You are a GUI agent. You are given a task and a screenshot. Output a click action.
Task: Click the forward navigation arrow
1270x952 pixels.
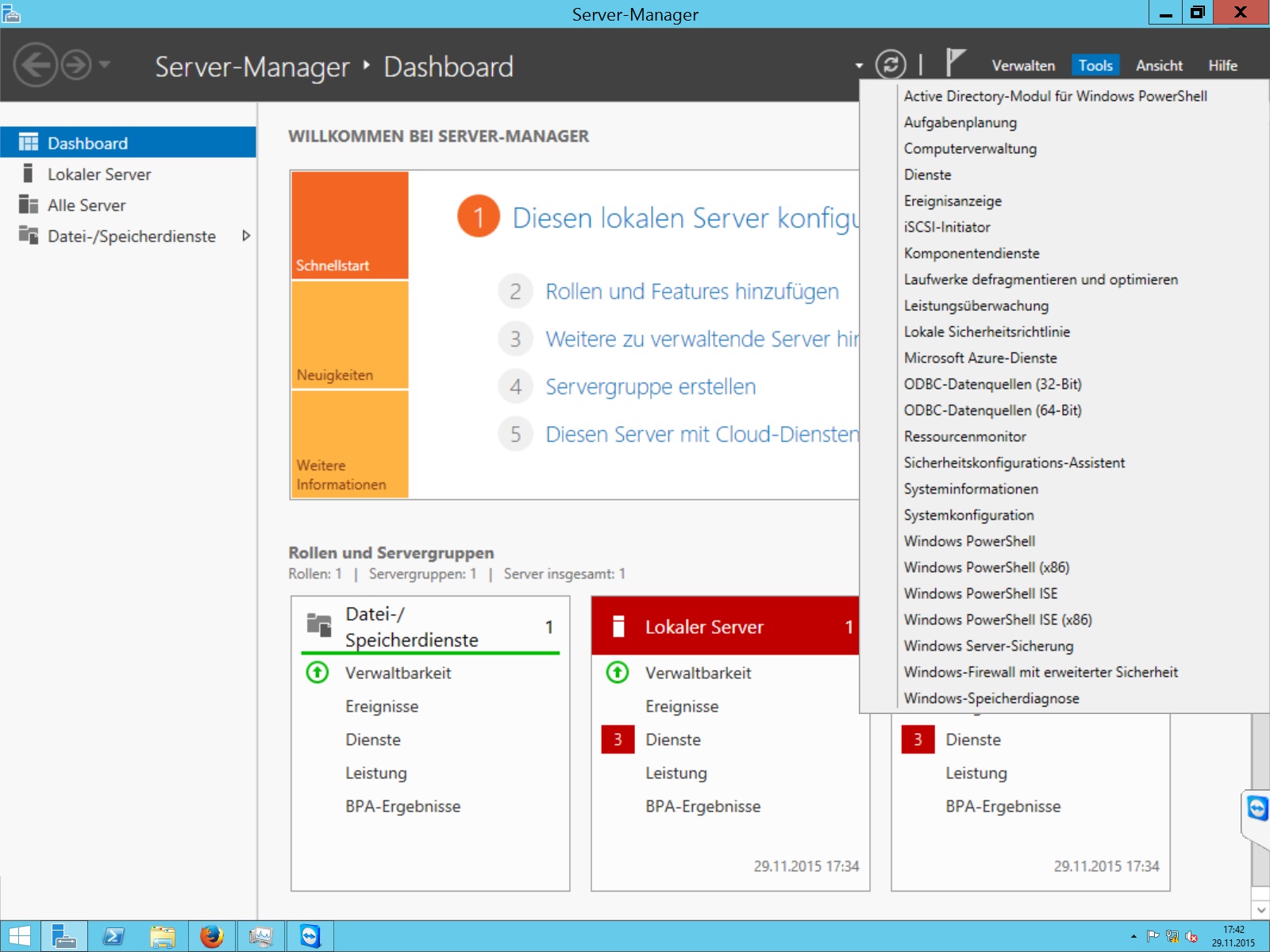pos(76,65)
